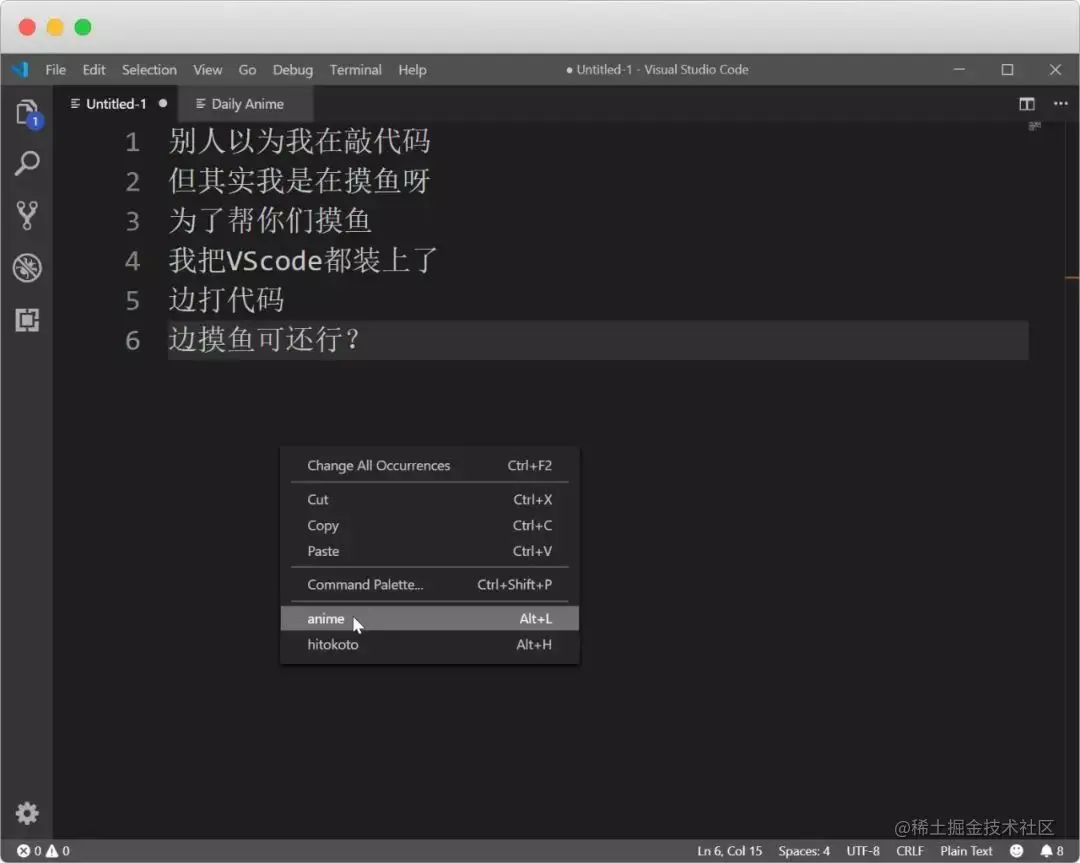Choose Copy in the context menu
1080x863 pixels.
430,526
